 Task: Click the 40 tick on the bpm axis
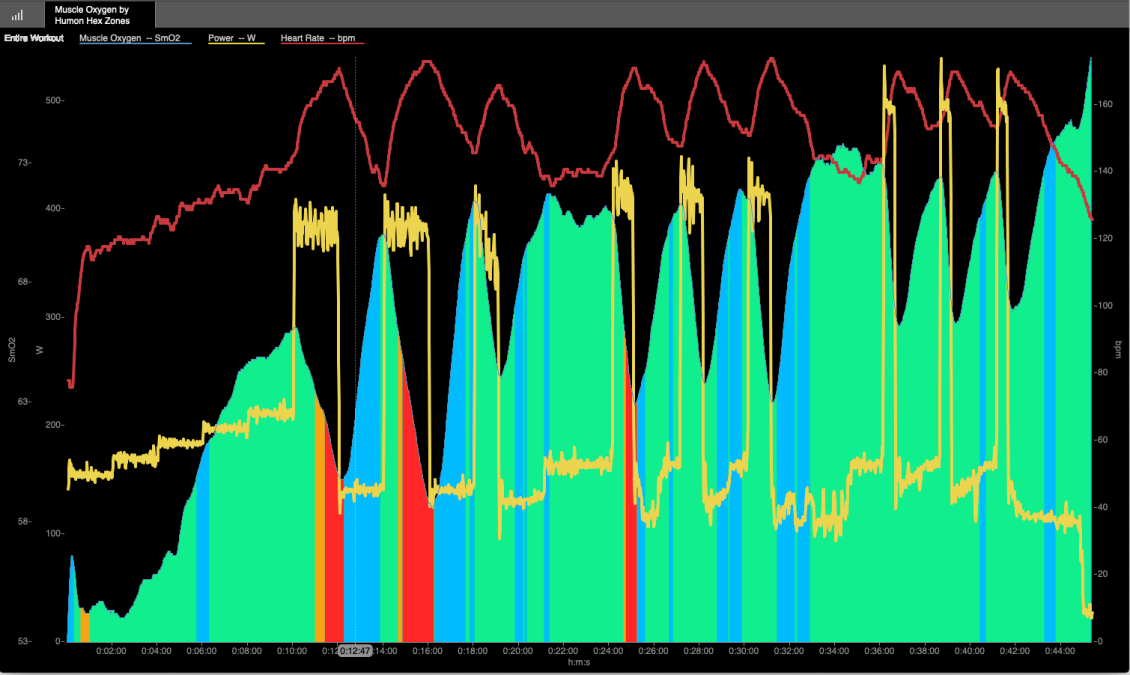coord(1101,507)
